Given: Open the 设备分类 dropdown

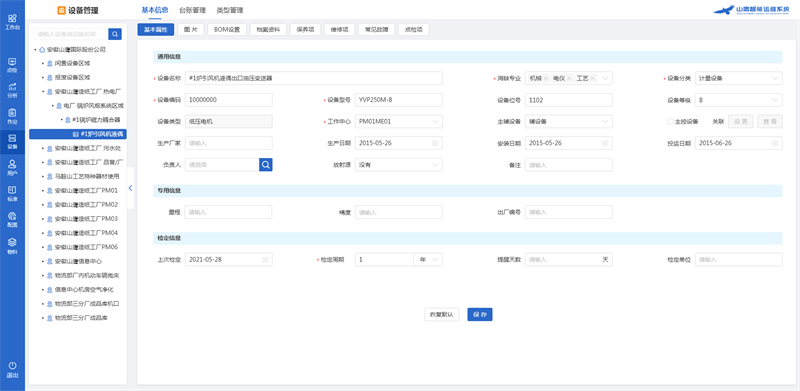Looking at the screenshot, I should [738, 78].
